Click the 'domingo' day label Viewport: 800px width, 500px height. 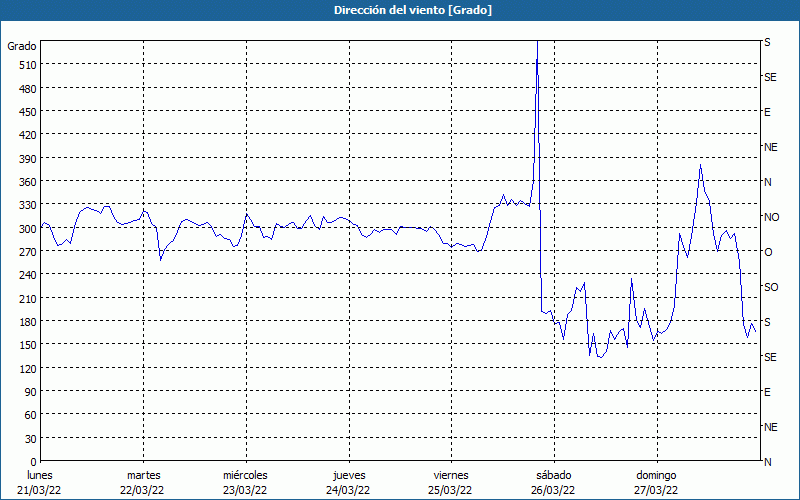point(656,476)
